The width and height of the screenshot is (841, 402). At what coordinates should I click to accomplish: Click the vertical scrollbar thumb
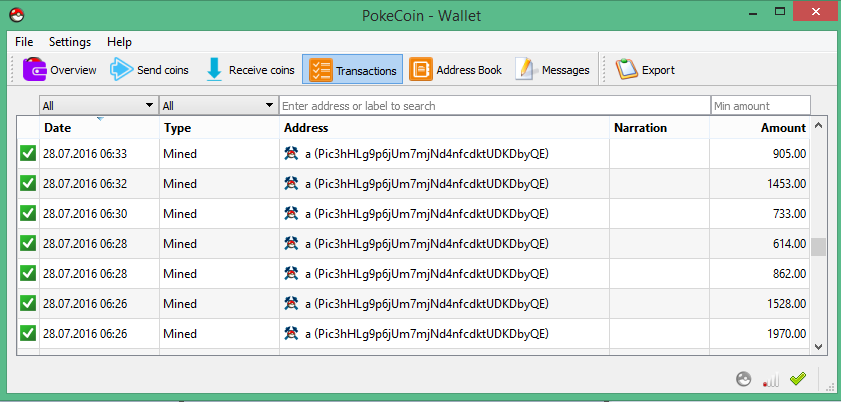(818, 247)
